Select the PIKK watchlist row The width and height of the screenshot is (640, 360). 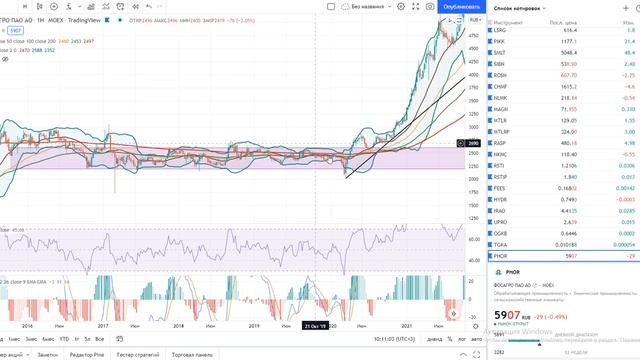[x=563, y=42]
